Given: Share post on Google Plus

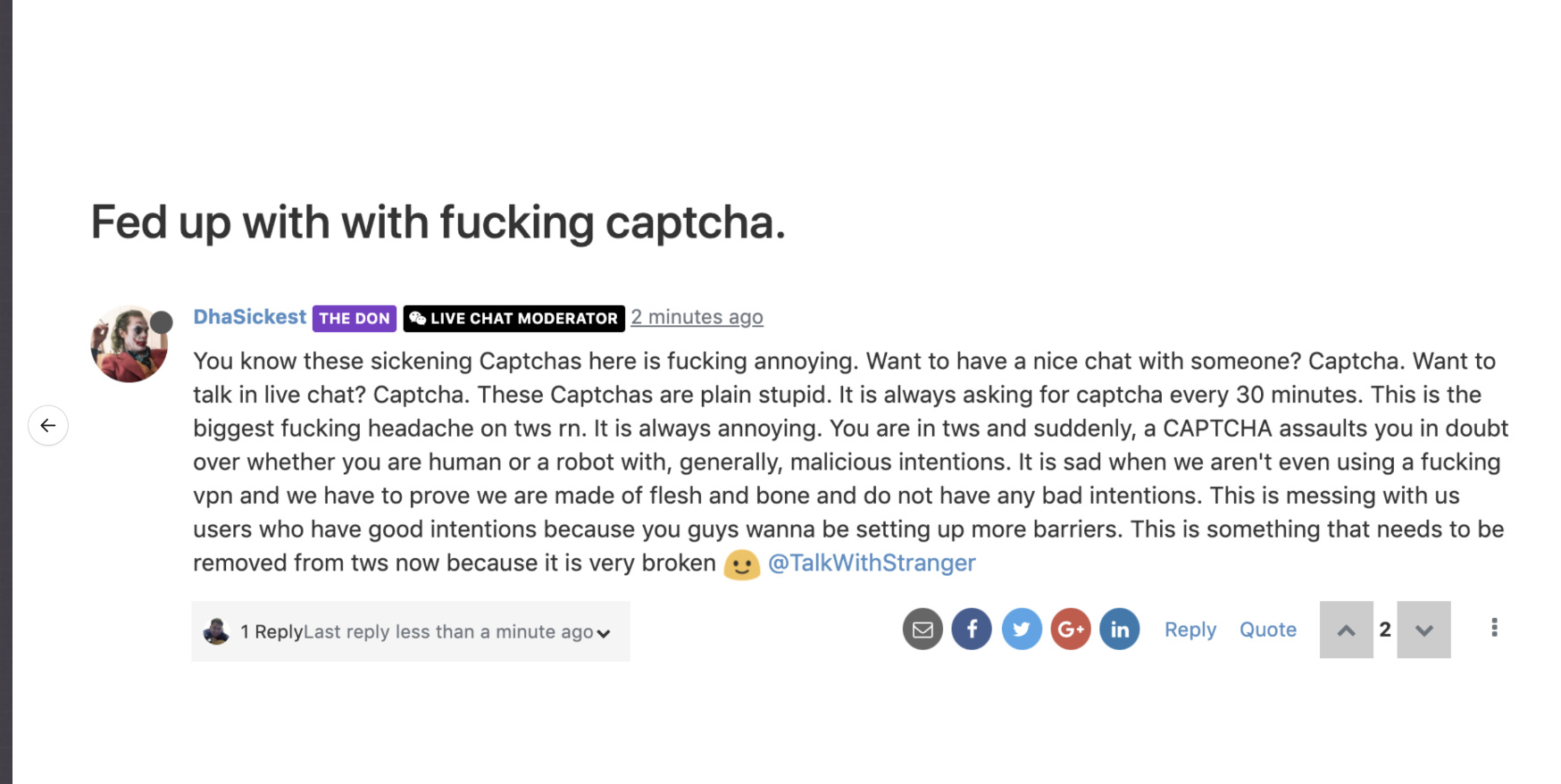Looking at the screenshot, I should [1071, 630].
